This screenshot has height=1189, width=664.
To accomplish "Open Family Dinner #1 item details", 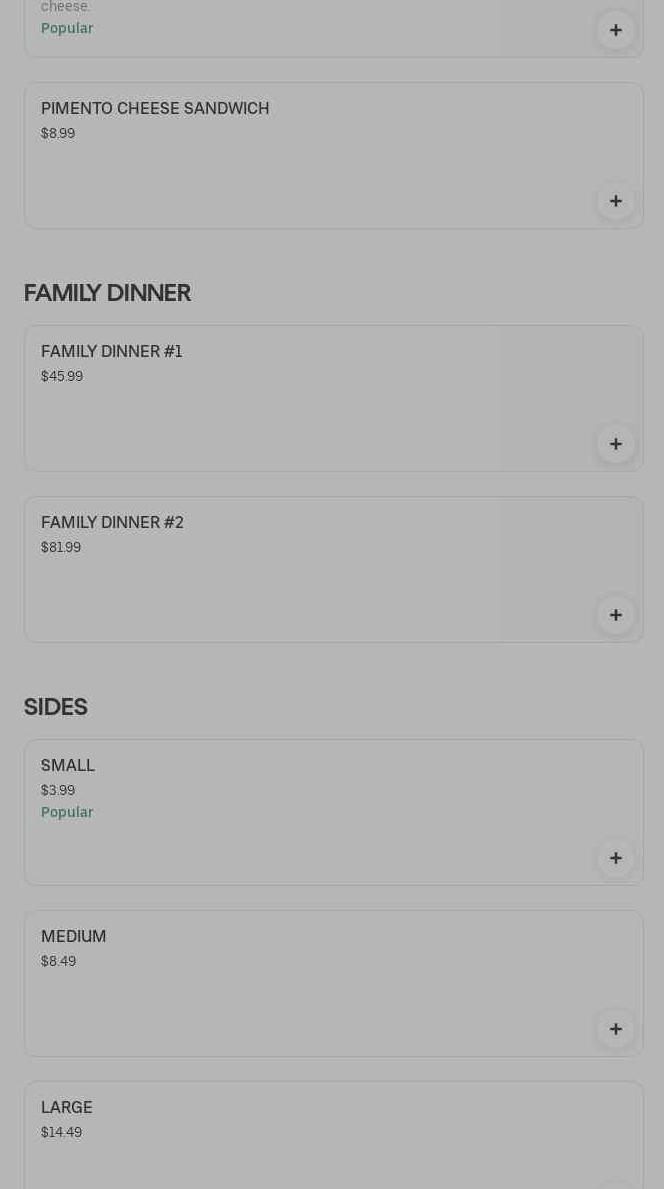I will (x=112, y=351).
